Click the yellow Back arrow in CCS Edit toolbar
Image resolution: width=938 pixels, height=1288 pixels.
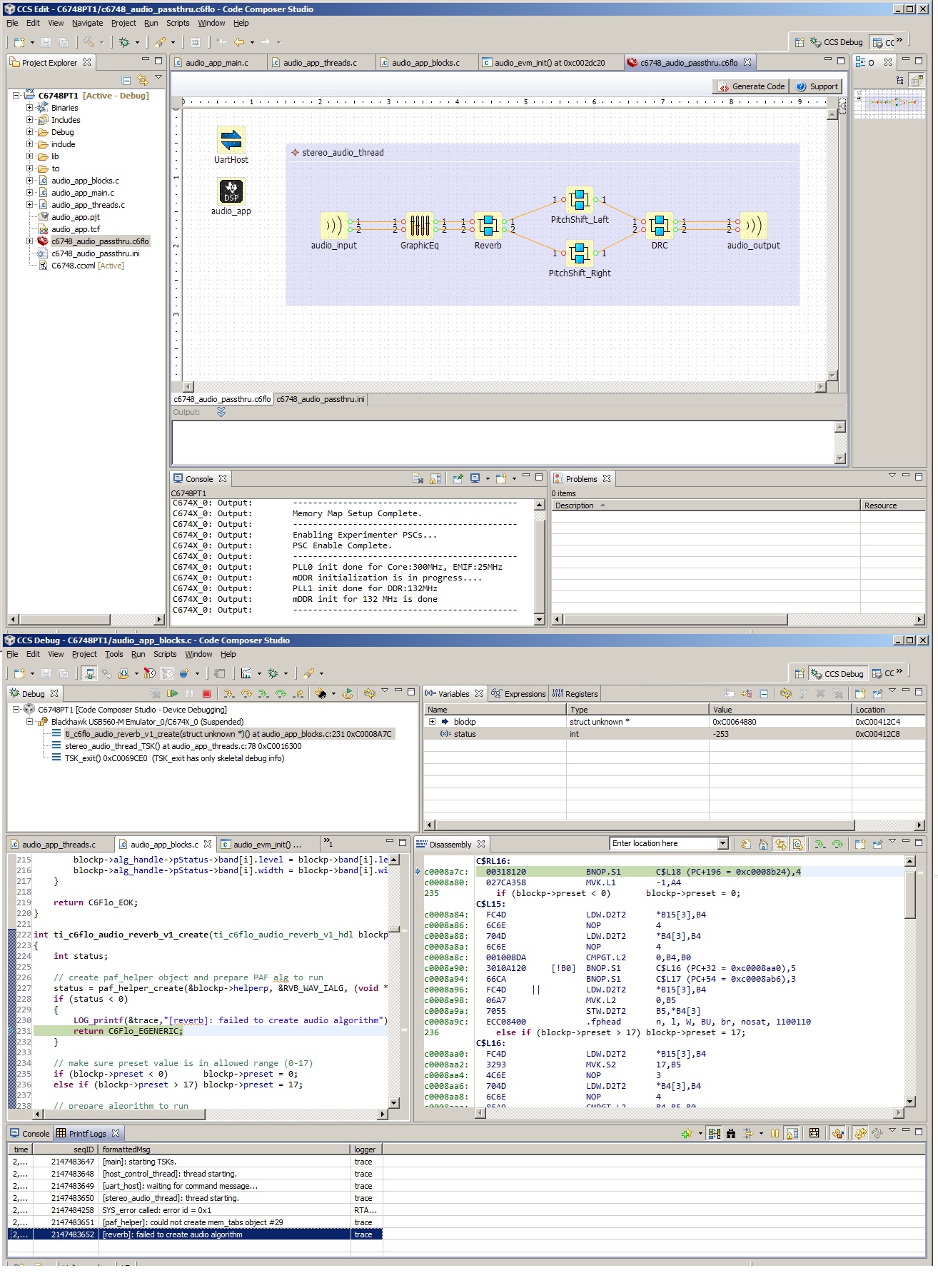(x=240, y=42)
